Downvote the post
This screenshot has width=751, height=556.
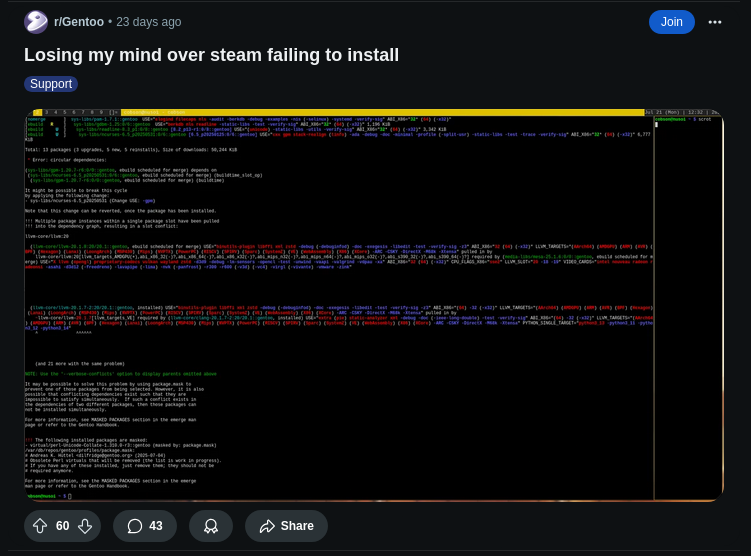(x=85, y=526)
